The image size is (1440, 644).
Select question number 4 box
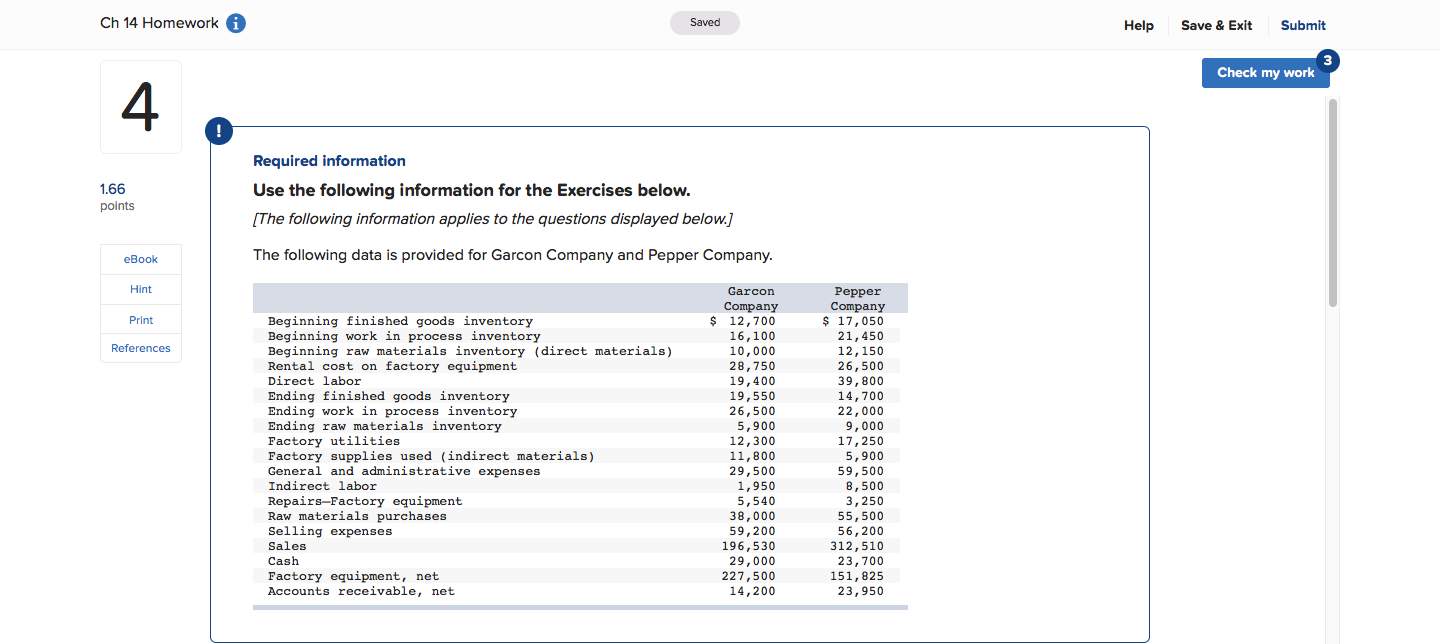pyautogui.click(x=141, y=107)
